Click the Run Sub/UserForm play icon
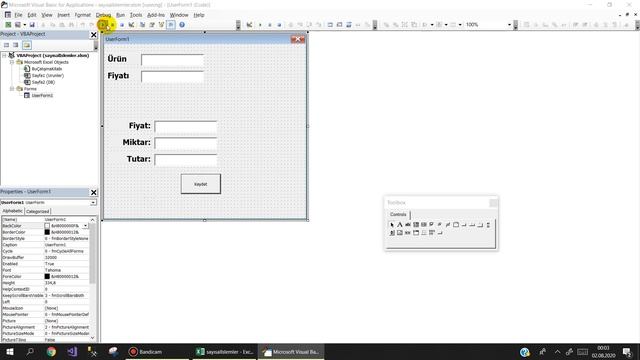The width and height of the screenshot is (640, 360). (102, 25)
